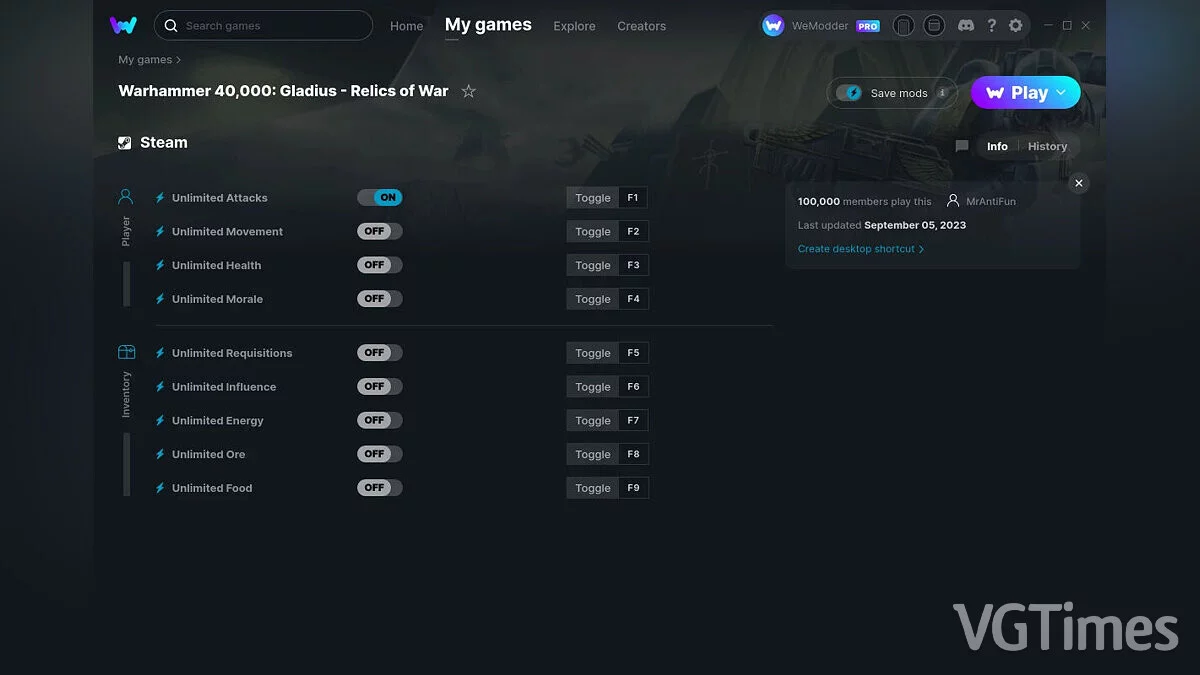Click Toggle button for F6 hotkey
Image resolution: width=1200 pixels, height=675 pixels.
pos(593,387)
